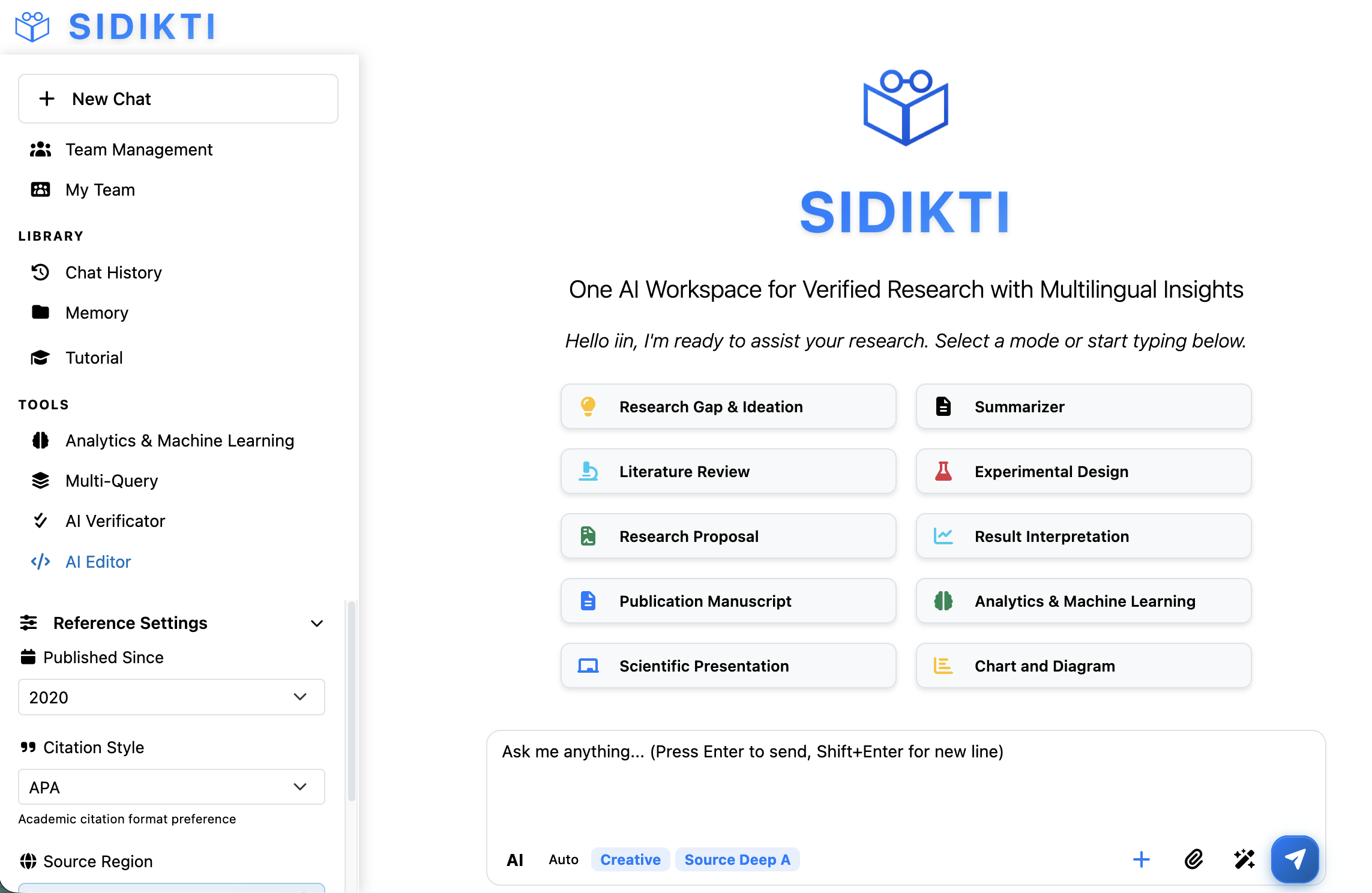Image resolution: width=1372 pixels, height=893 pixels.
Task: Select Chart and Diagram mode
Action: point(1084,666)
